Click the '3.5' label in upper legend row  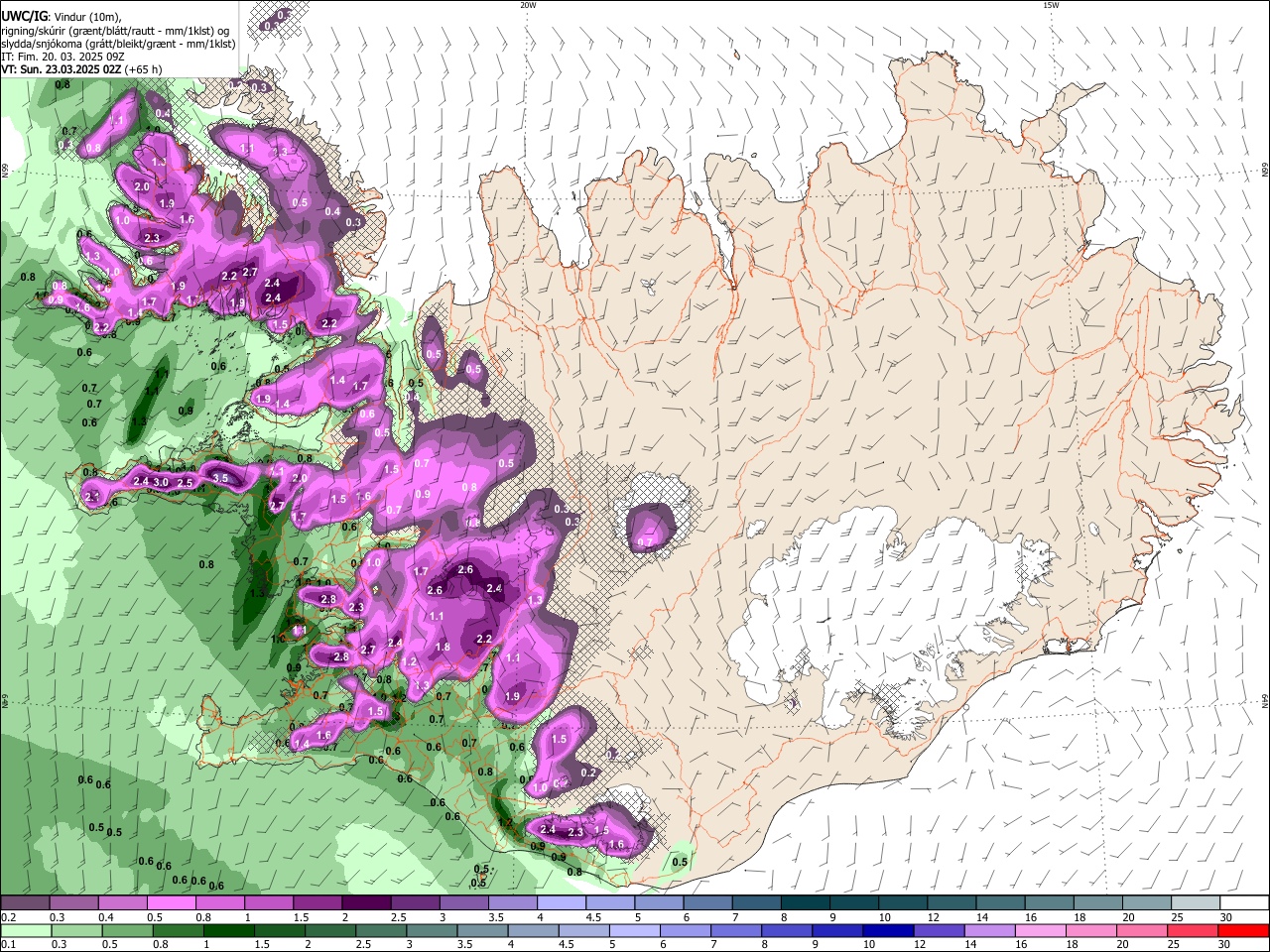[x=497, y=917]
